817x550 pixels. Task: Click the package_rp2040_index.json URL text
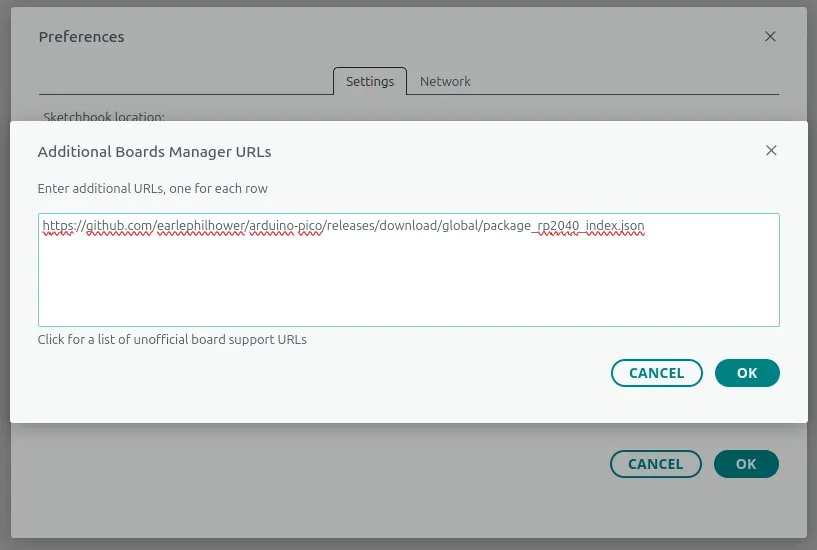point(343,226)
